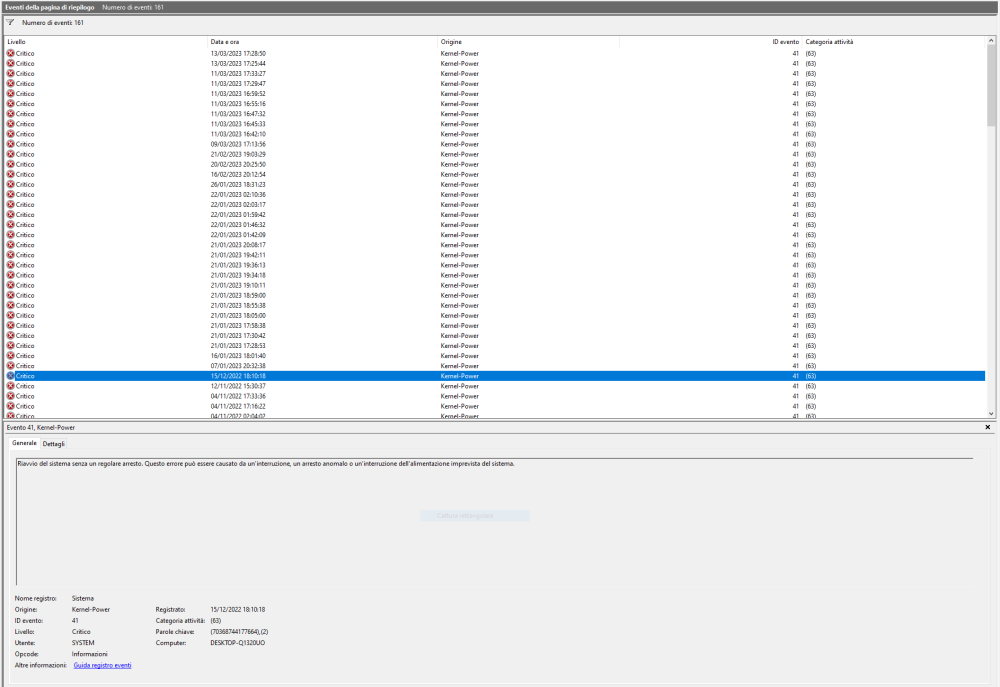Click the filter funnel icon beside event count
This screenshot has height=687, width=1000.
click(x=10, y=22)
